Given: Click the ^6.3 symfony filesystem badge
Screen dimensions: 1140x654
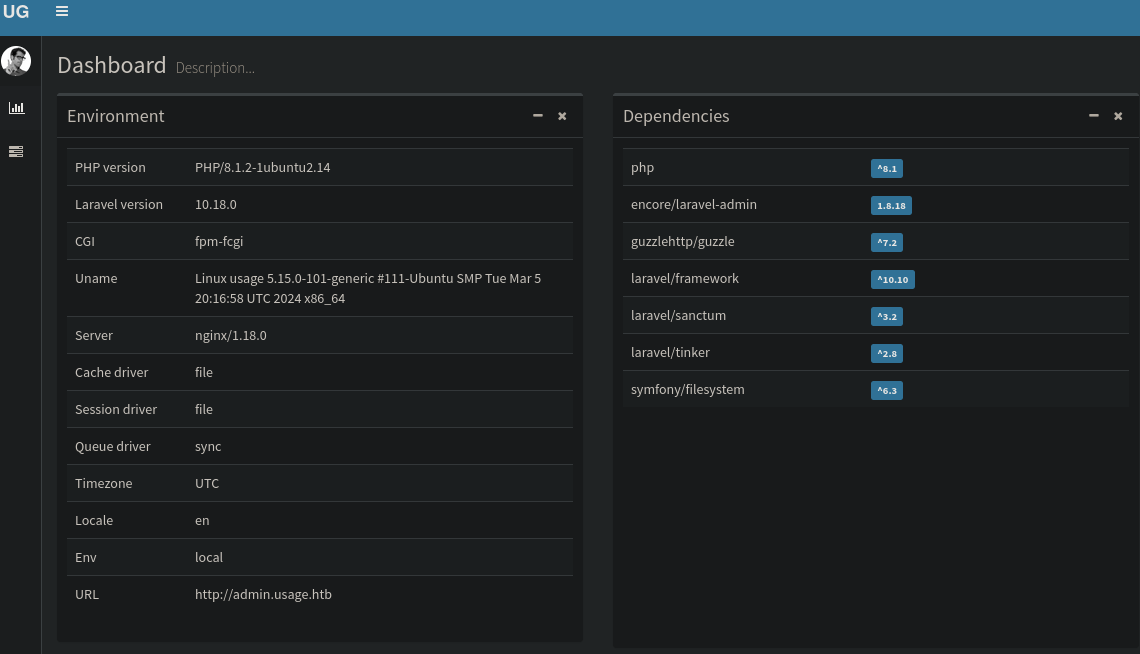Looking at the screenshot, I should point(886,391).
